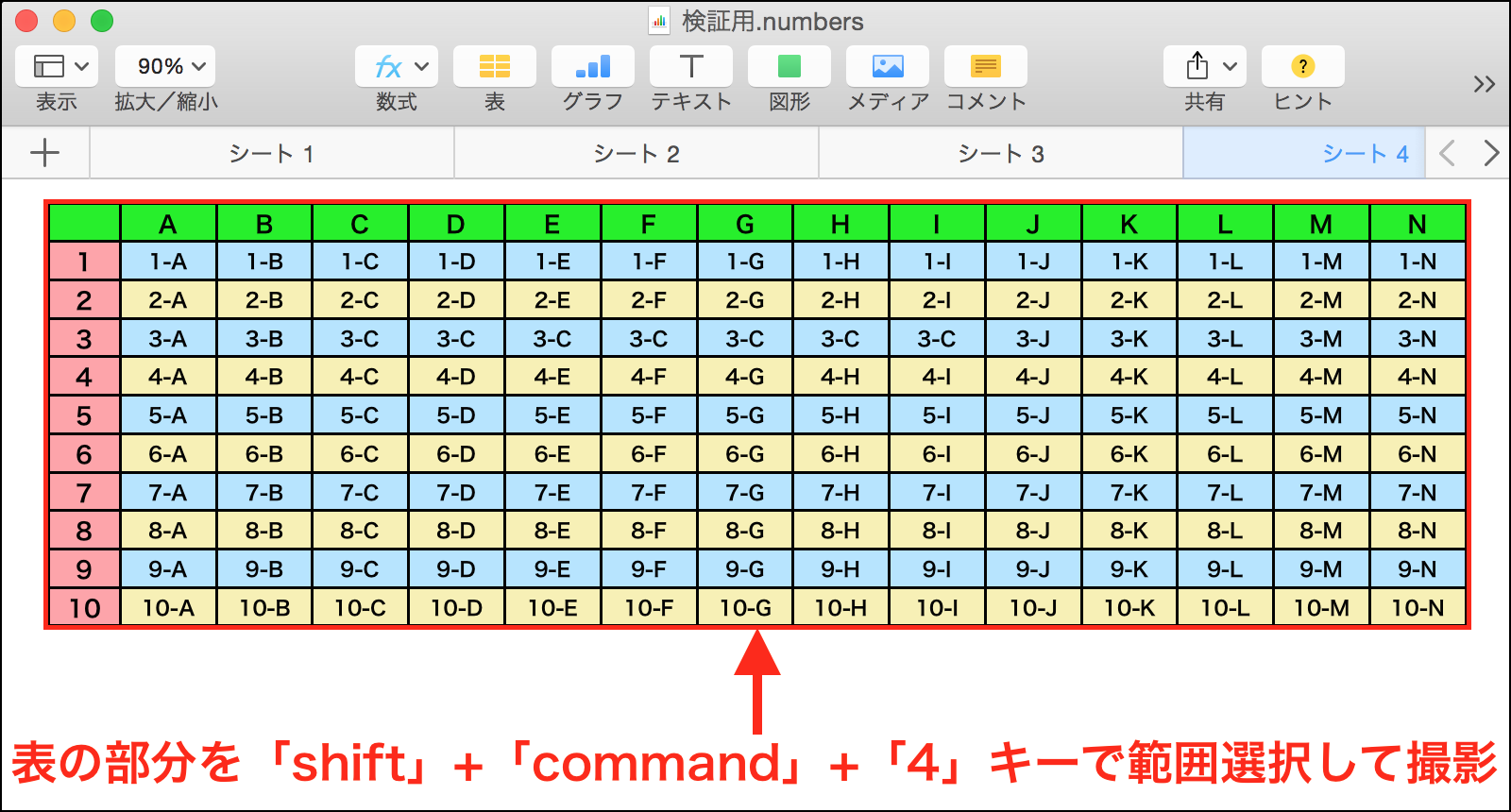Switch to the シート 2 tab
This screenshot has height=812, width=1511.
[637, 153]
